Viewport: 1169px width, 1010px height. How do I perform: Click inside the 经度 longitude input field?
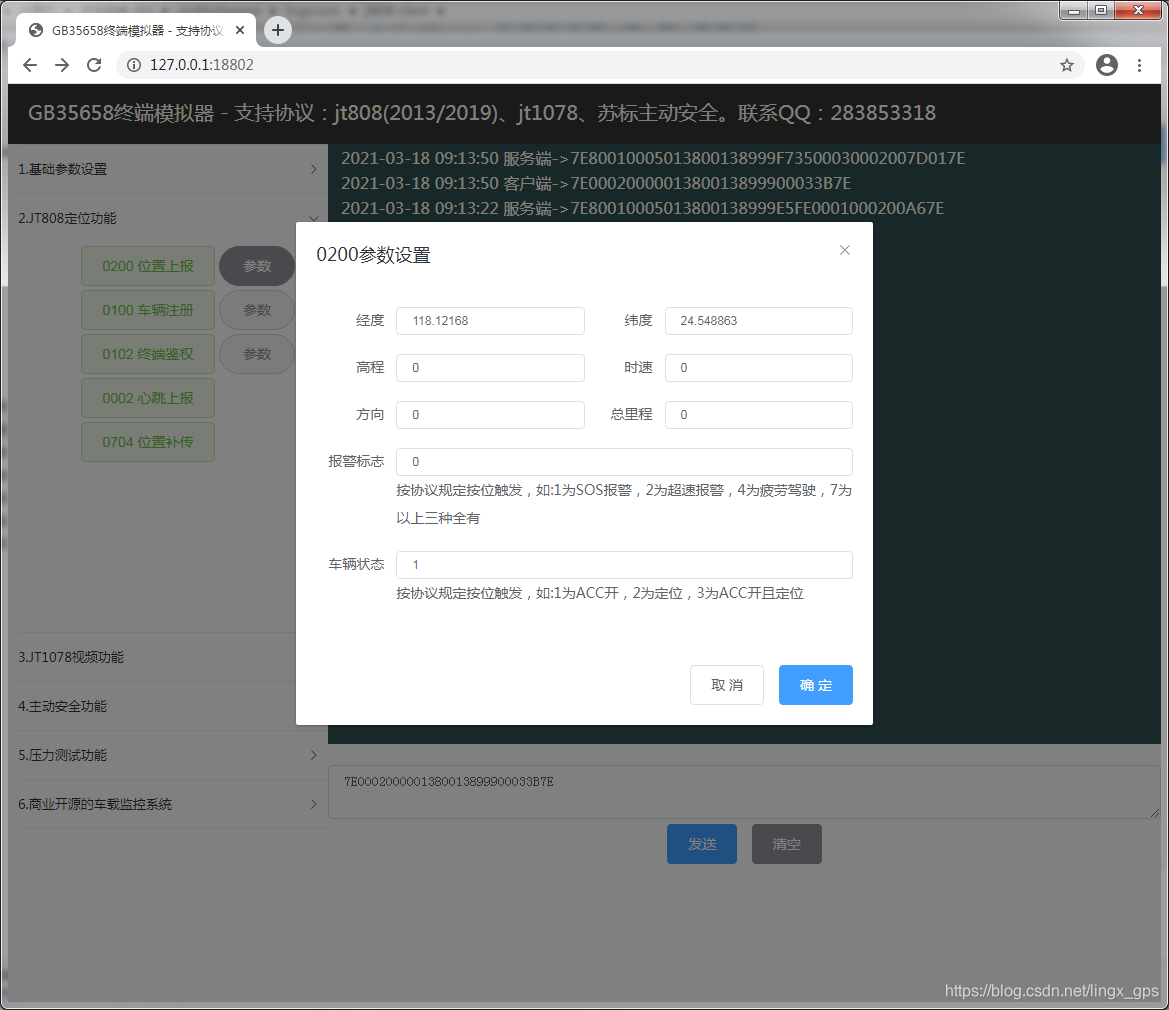[490, 321]
